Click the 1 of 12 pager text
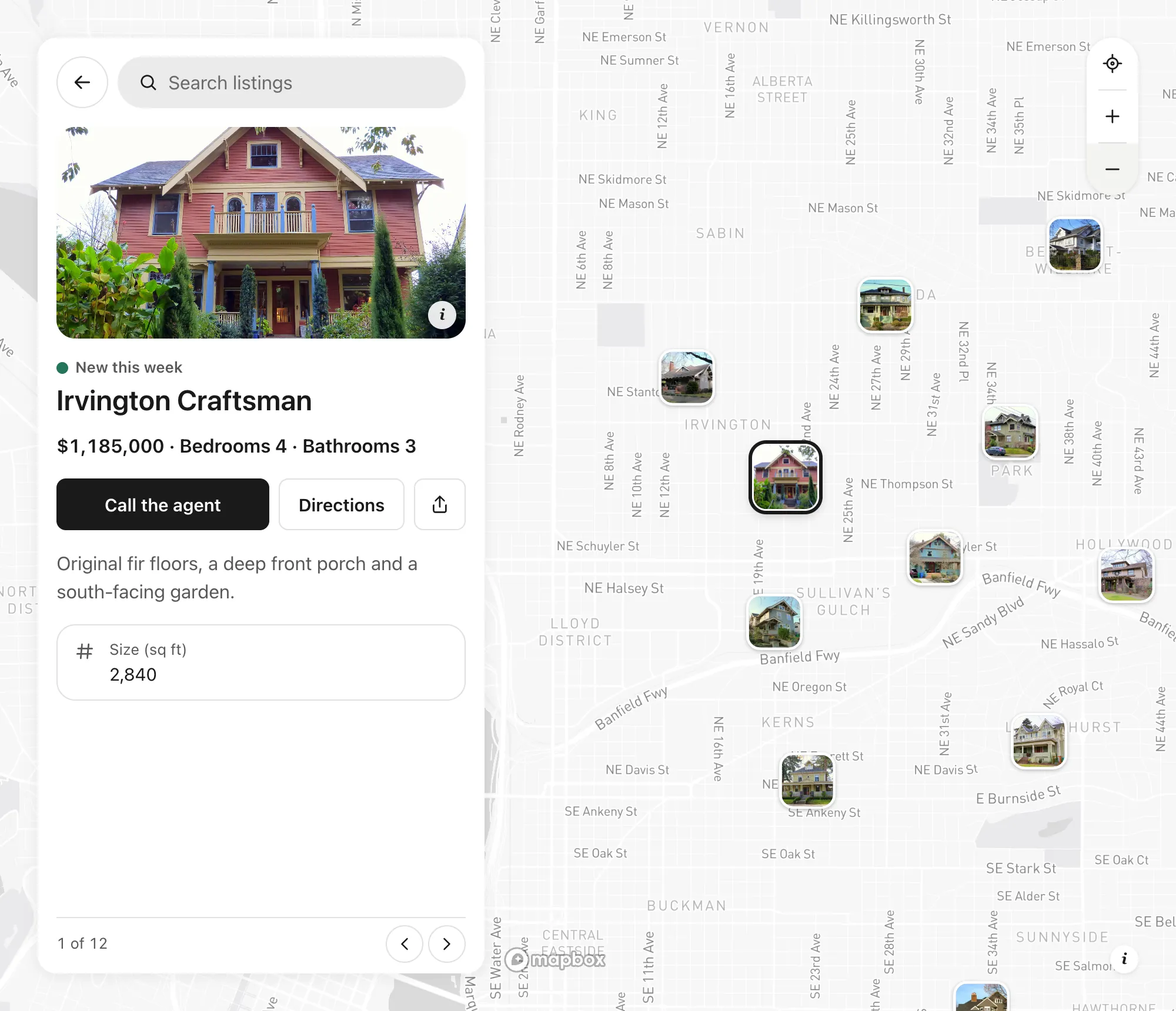The width and height of the screenshot is (1176, 1011). click(x=82, y=944)
